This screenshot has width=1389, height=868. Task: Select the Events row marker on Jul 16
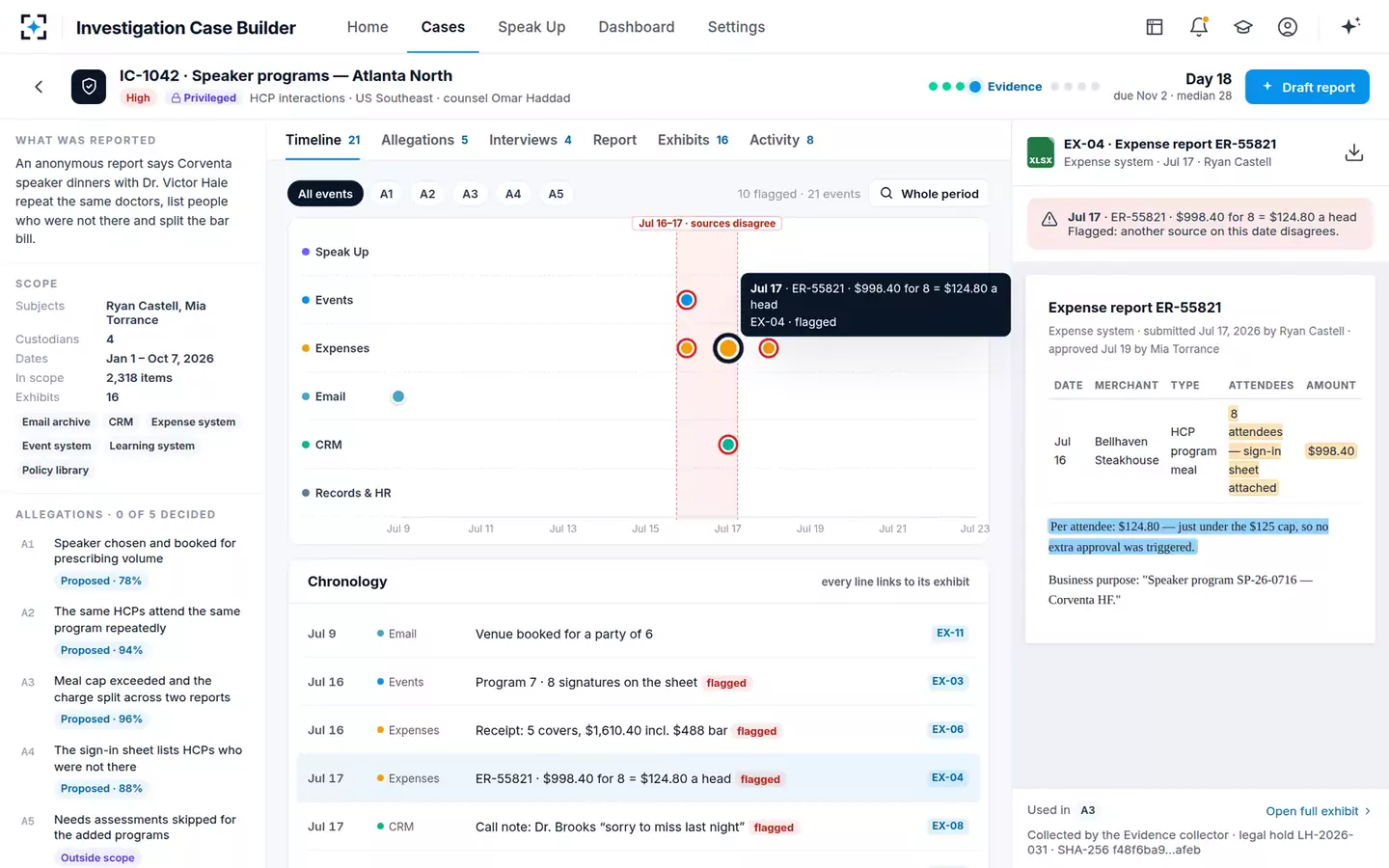pyautogui.click(x=687, y=300)
